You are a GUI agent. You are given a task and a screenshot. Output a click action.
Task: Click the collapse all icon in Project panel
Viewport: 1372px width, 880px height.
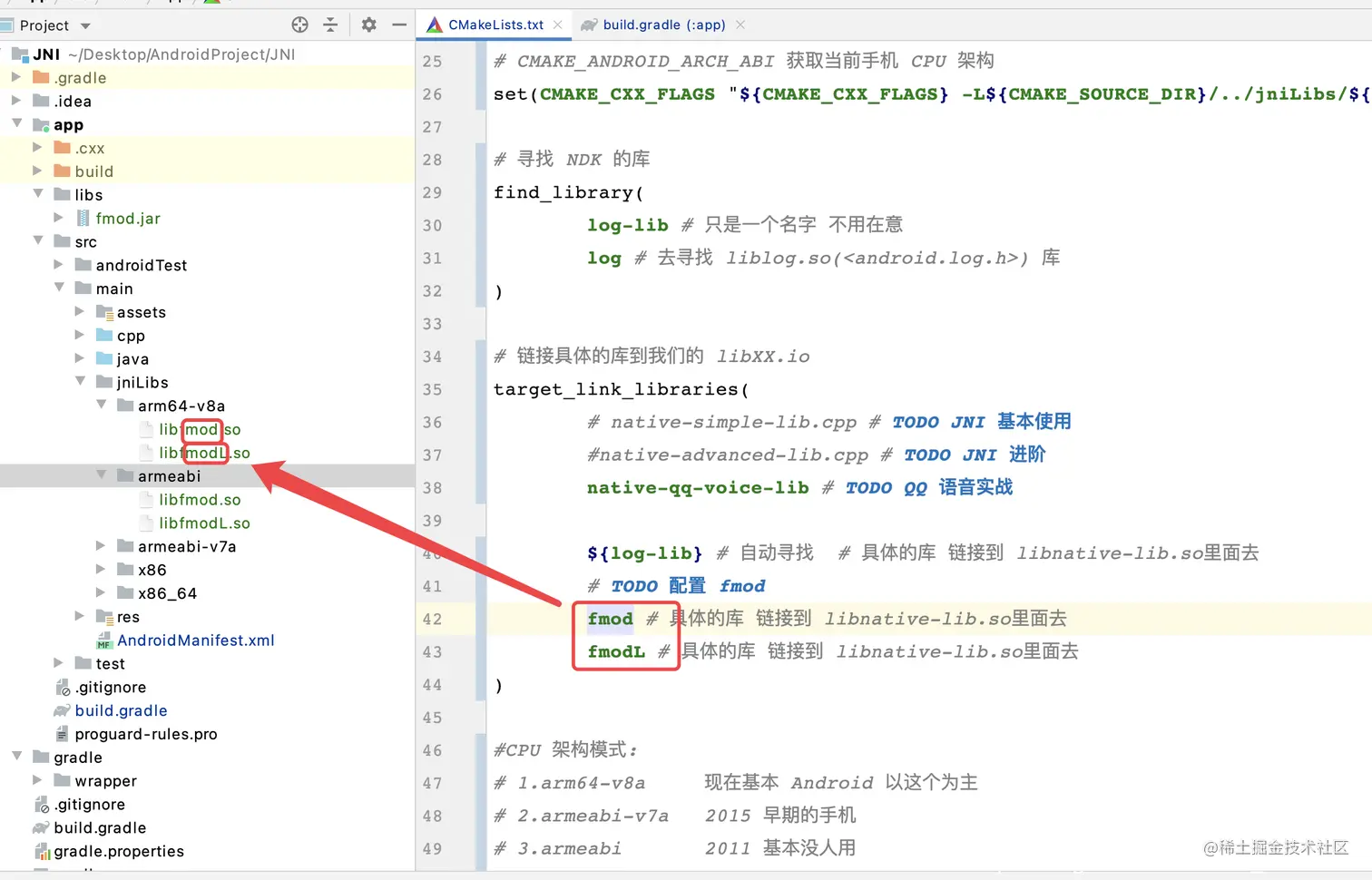click(330, 24)
